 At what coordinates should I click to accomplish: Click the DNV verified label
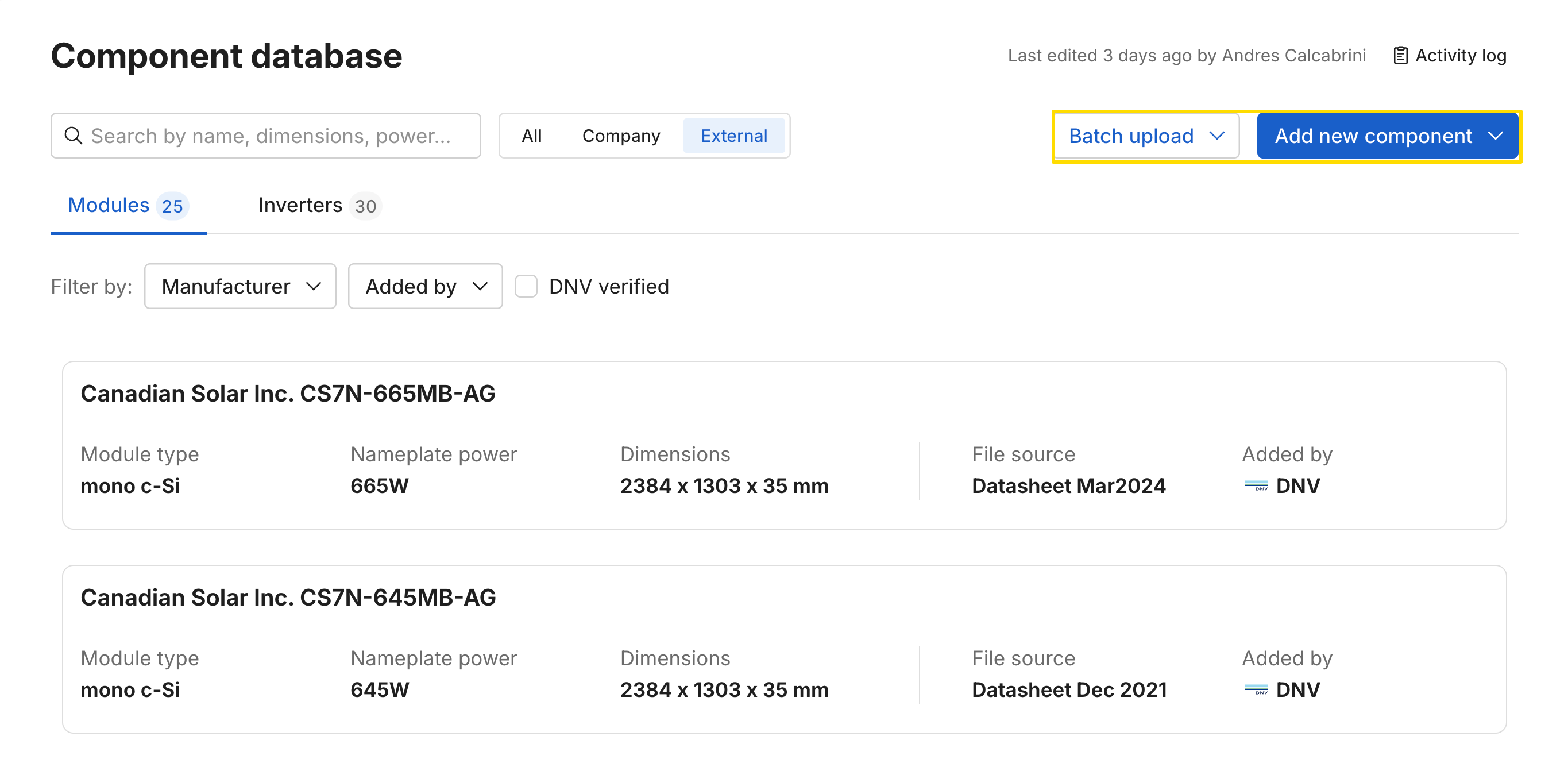click(609, 286)
